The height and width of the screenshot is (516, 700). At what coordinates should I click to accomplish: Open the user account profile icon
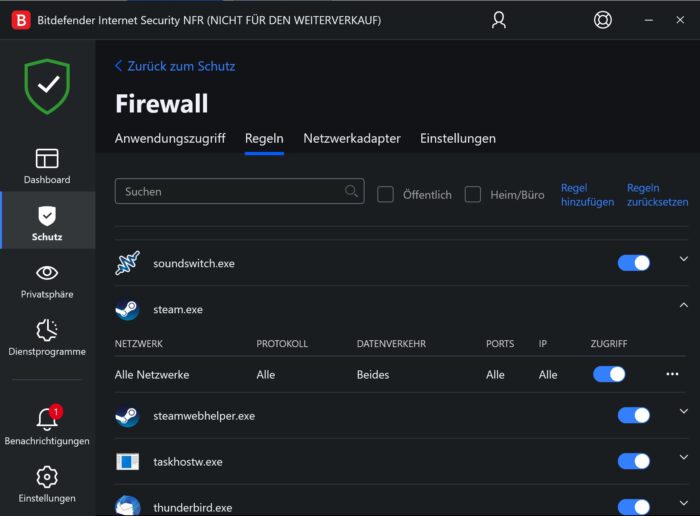[499, 20]
